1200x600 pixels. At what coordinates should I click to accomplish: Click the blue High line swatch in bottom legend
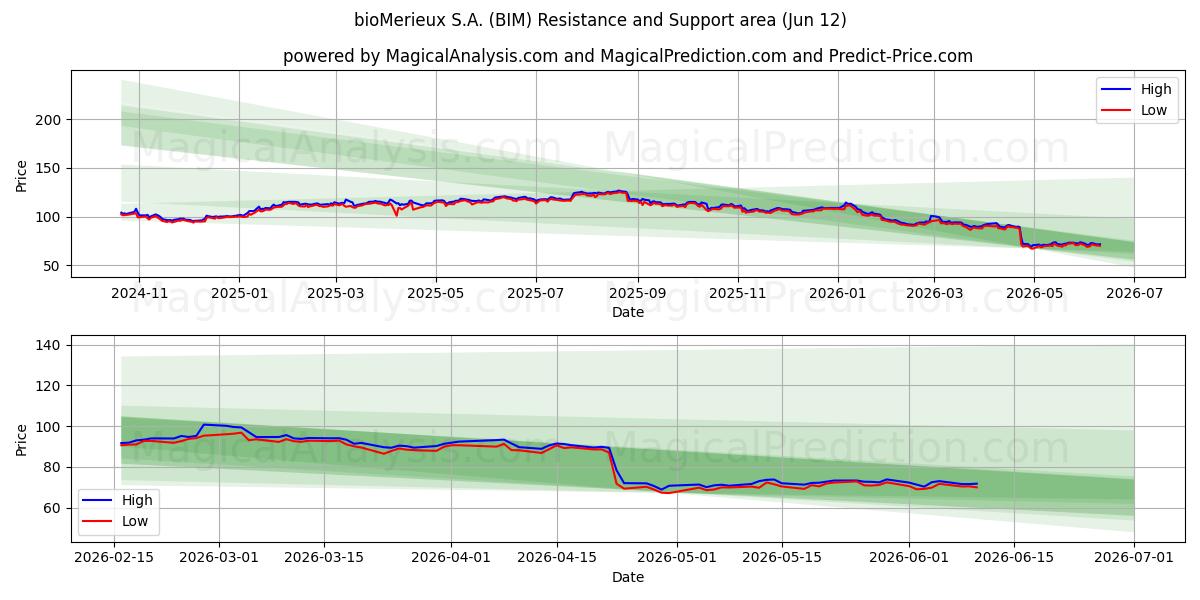point(99,500)
